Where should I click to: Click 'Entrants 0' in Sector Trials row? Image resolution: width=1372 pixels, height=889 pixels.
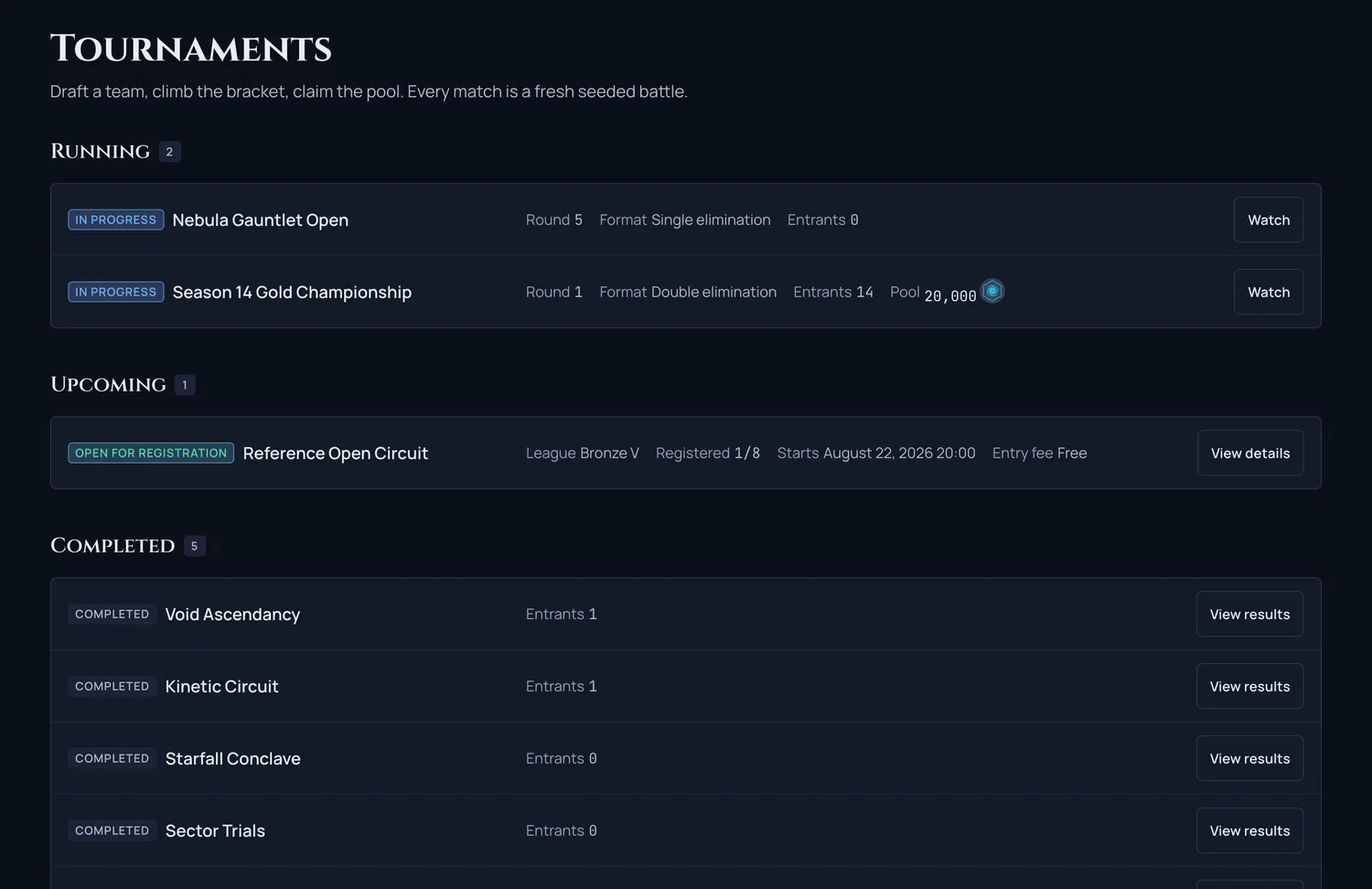tap(562, 830)
